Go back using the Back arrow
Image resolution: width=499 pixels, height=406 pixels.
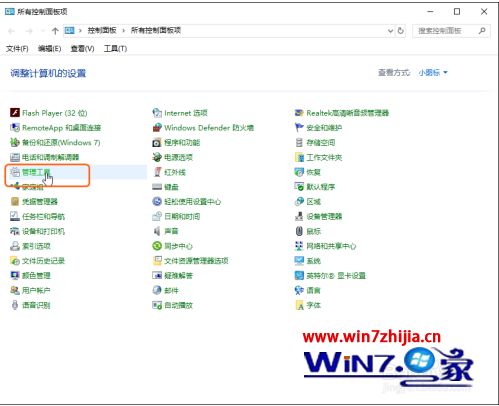[11, 31]
